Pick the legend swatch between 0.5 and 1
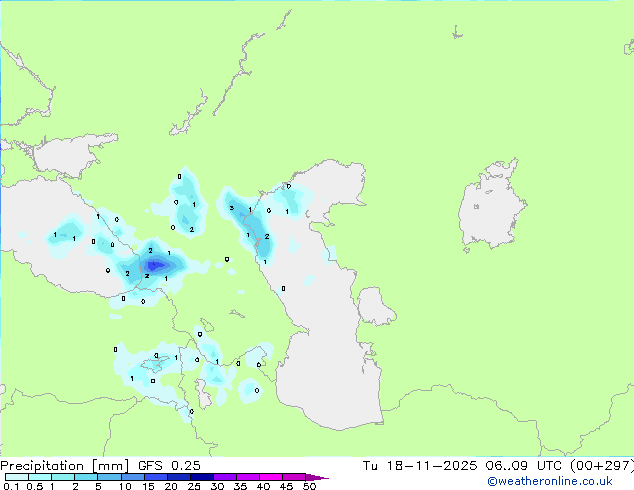The image size is (634, 490). tap(40, 477)
